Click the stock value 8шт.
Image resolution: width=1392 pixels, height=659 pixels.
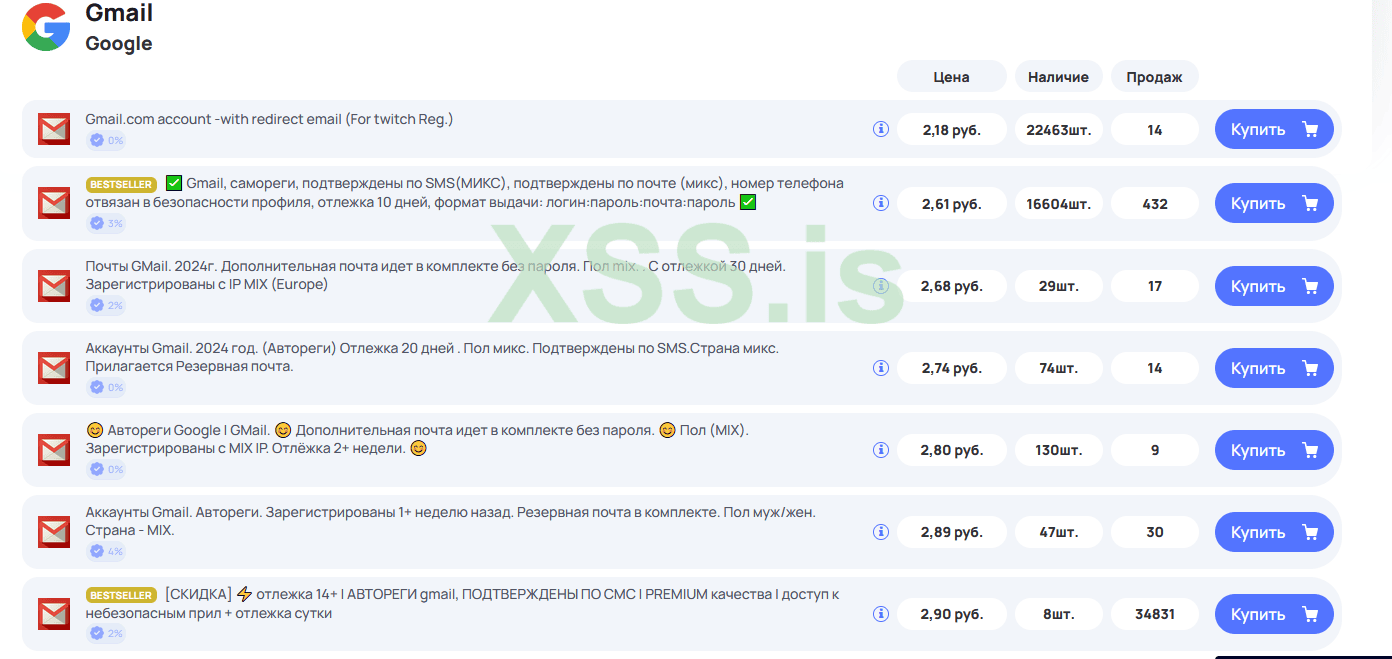point(1058,614)
